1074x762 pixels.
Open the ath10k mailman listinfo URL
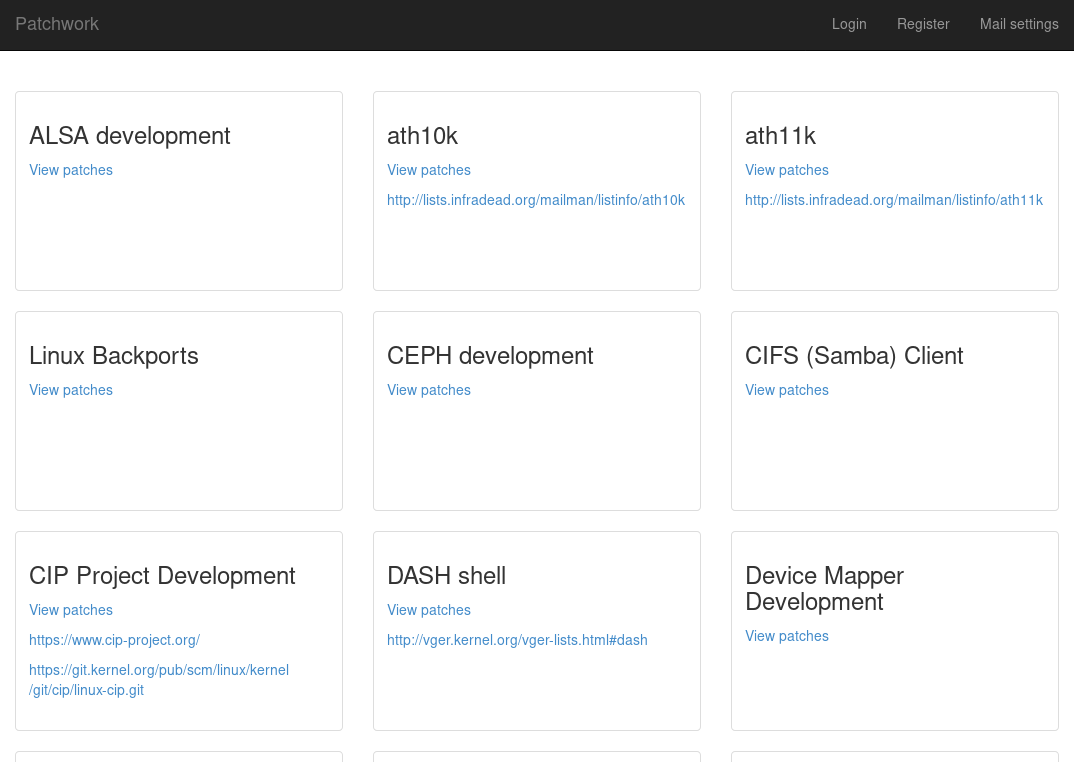[x=536, y=200]
